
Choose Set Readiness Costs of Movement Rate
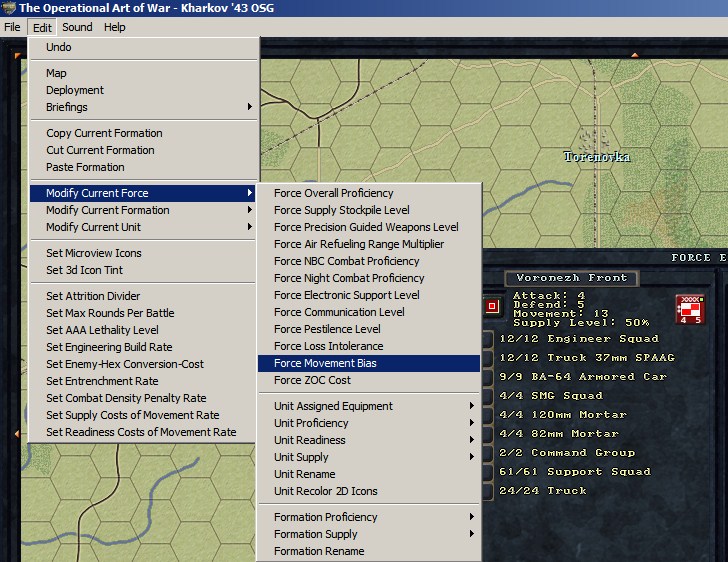point(143,432)
